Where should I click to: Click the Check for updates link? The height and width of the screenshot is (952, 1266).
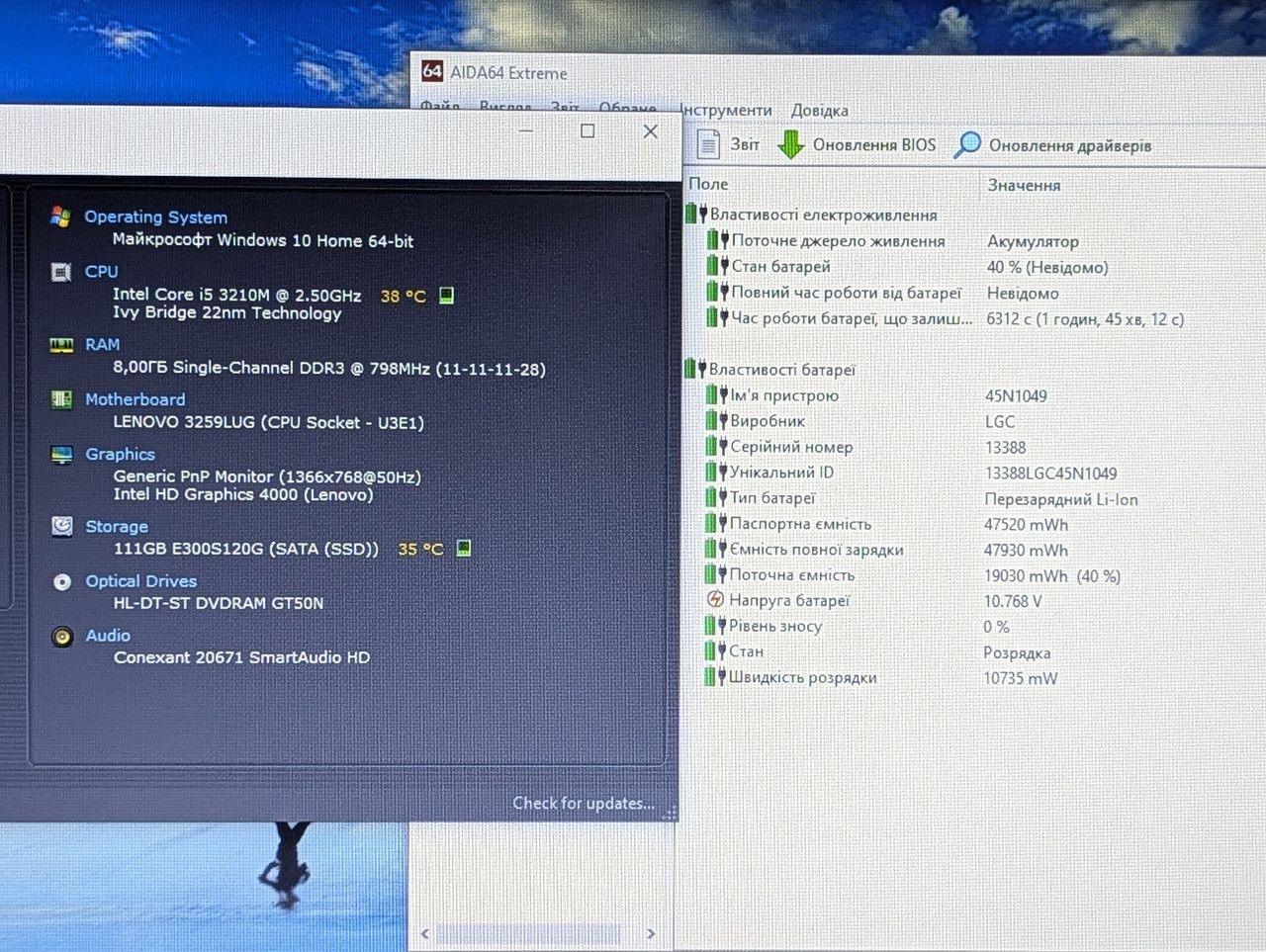583,803
